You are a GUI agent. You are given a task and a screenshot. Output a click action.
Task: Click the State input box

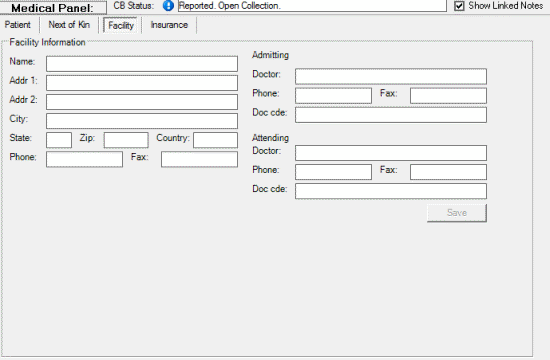pyautogui.click(x=59, y=140)
